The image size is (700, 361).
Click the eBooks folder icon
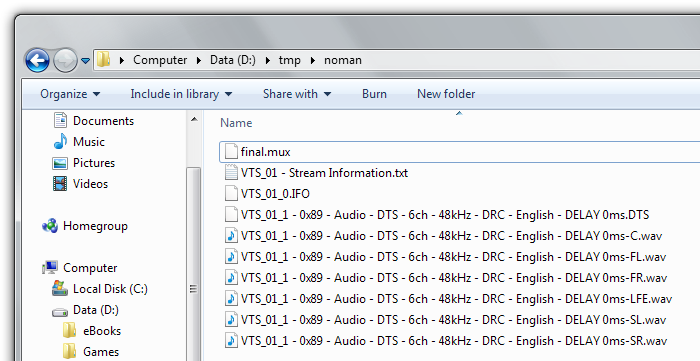tap(70, 331)
